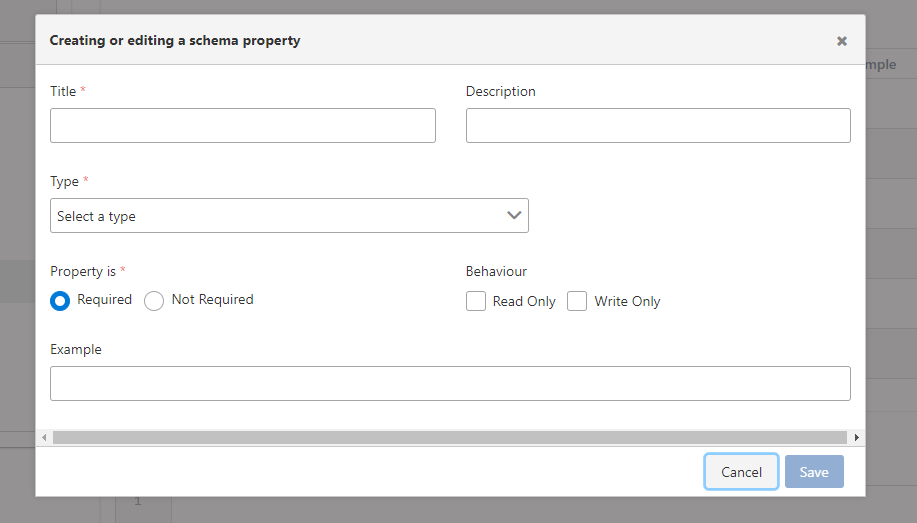This screenshot has height=523, width=917.
Task: Click the chevron arrow in Type field
Action: click(514, 215)
